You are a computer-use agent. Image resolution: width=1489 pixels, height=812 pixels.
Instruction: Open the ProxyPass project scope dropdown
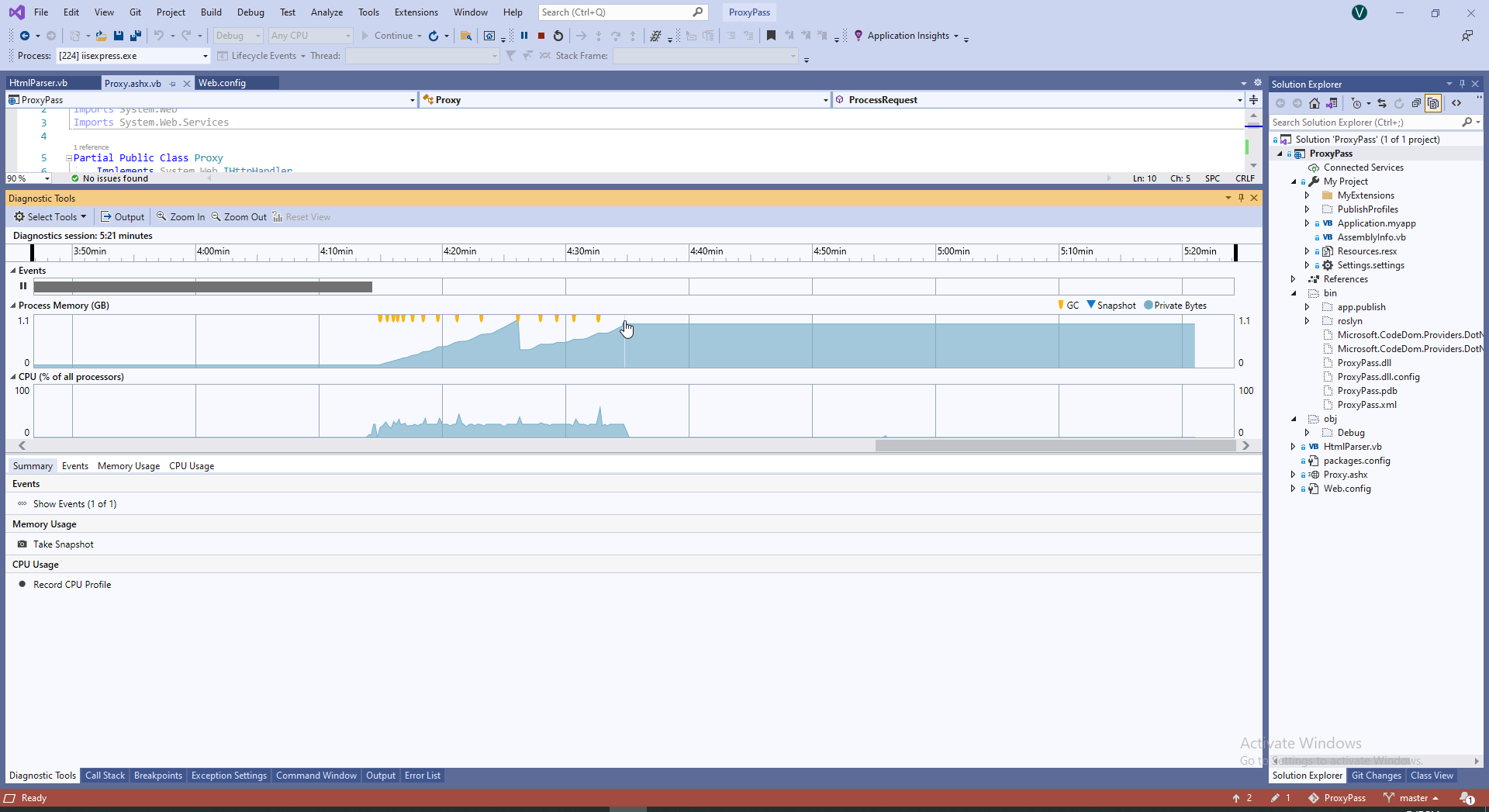click(x=412, y=100)
